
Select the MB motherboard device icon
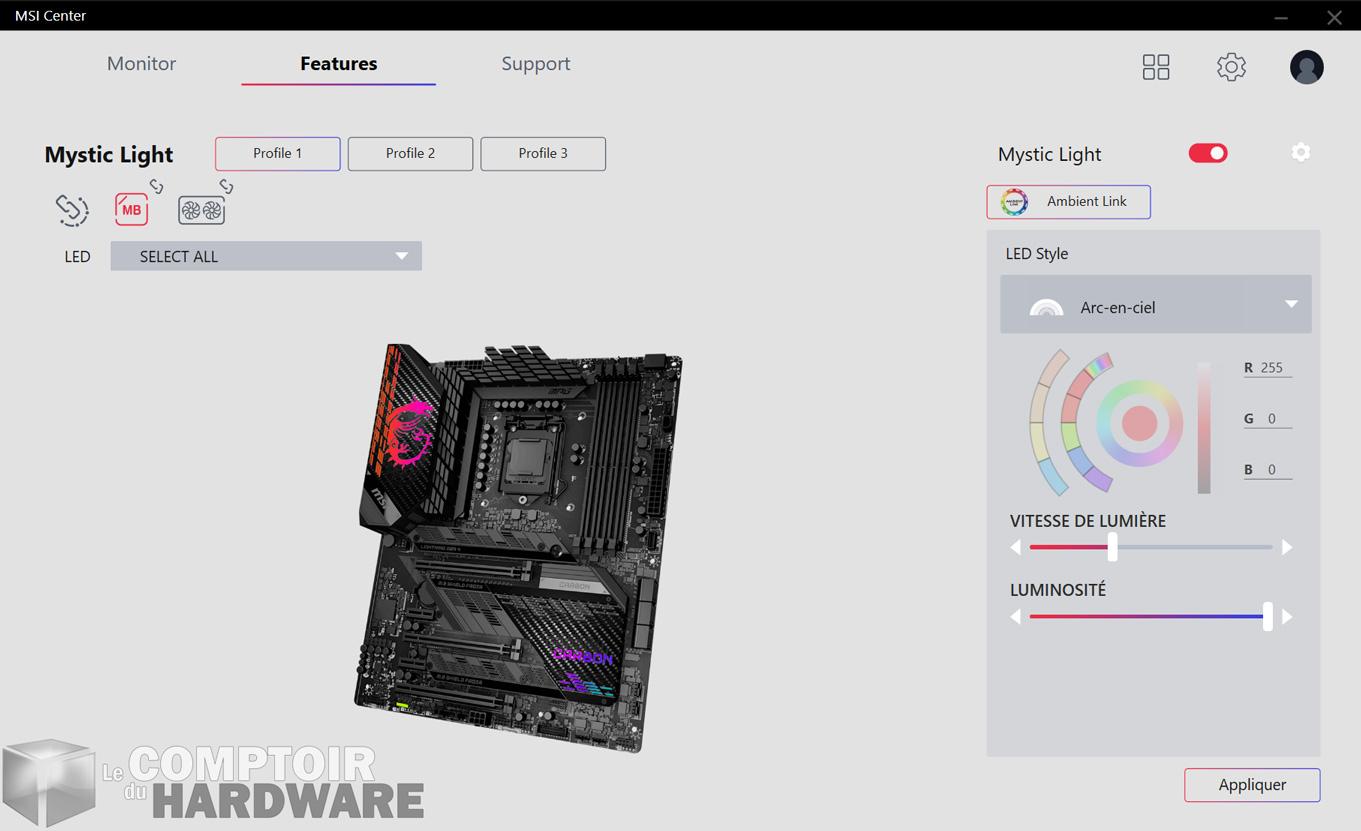point(131,210)
